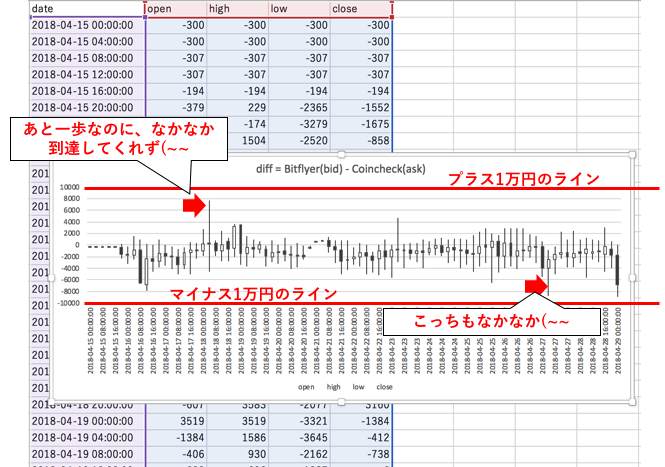This screenshot has width=665, height=467.
Task: Click the -2000 label on chart's vertical axis
Action: (70, 257)
